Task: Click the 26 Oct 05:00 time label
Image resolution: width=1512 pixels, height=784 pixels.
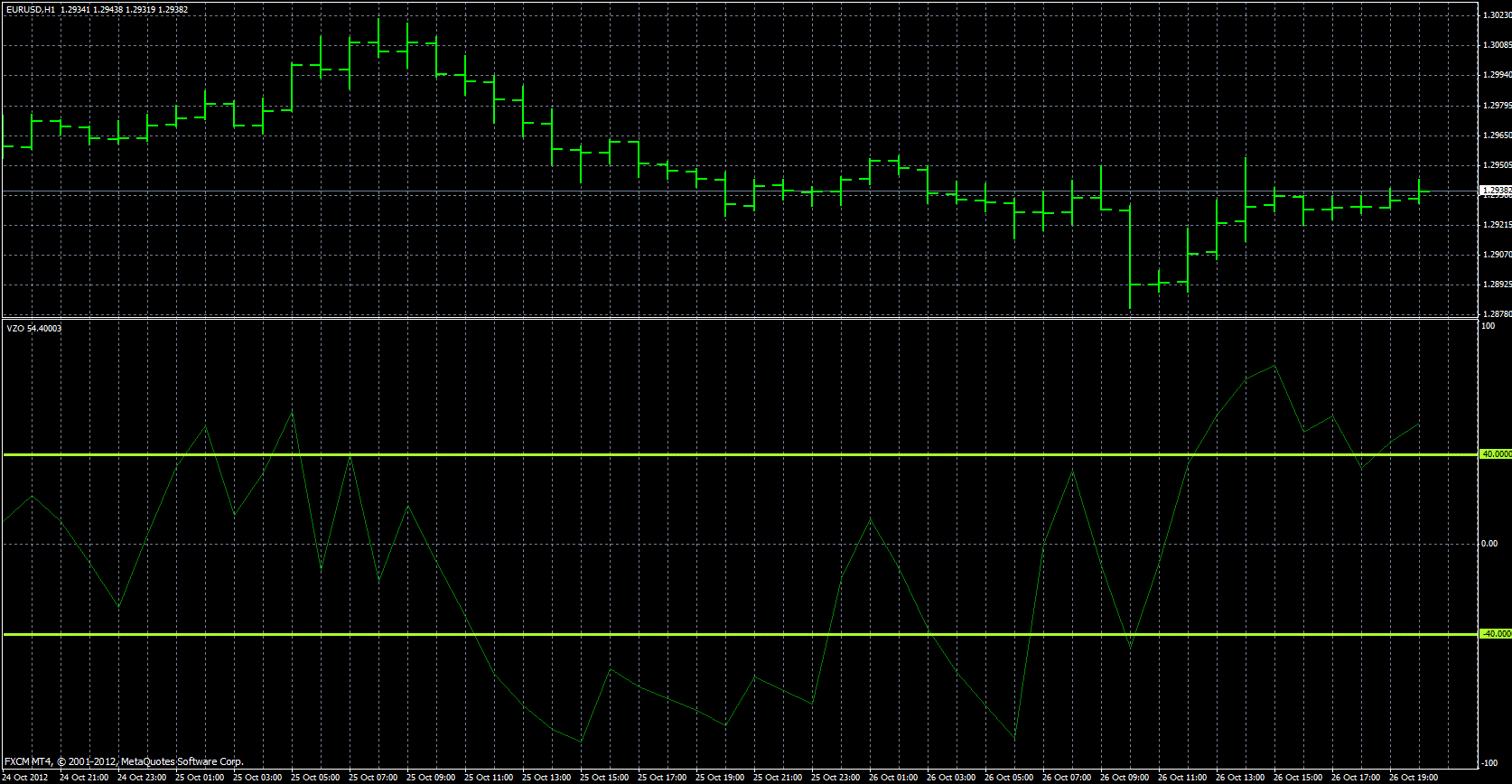Action: tap(1009, 778)
